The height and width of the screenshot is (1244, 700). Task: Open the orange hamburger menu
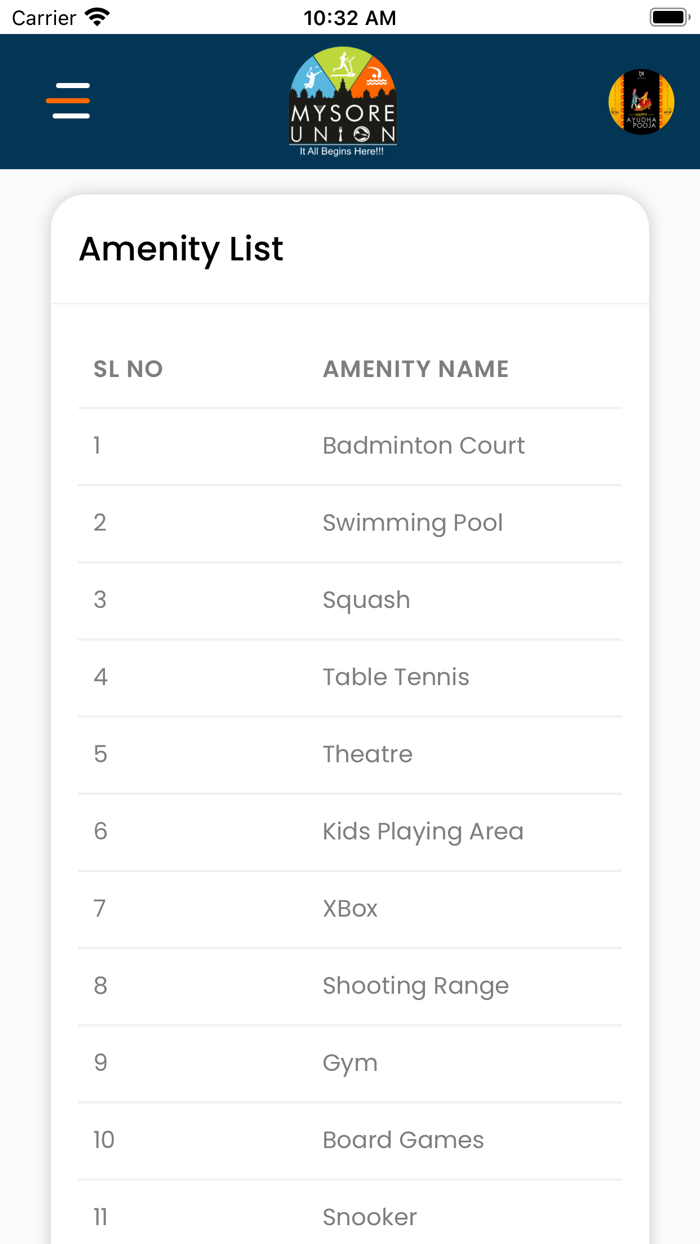point(68,101)
